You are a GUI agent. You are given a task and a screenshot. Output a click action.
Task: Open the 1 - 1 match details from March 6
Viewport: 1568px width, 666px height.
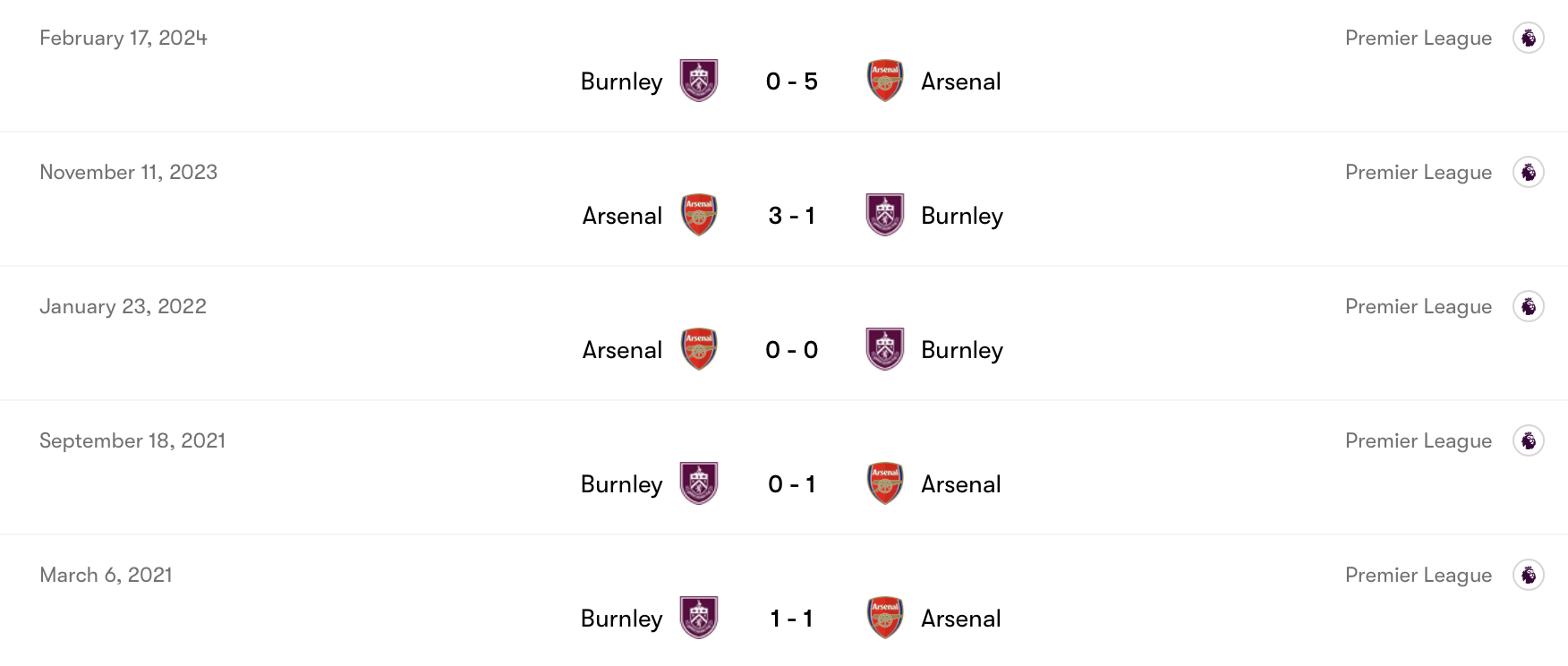click(791, 618)
